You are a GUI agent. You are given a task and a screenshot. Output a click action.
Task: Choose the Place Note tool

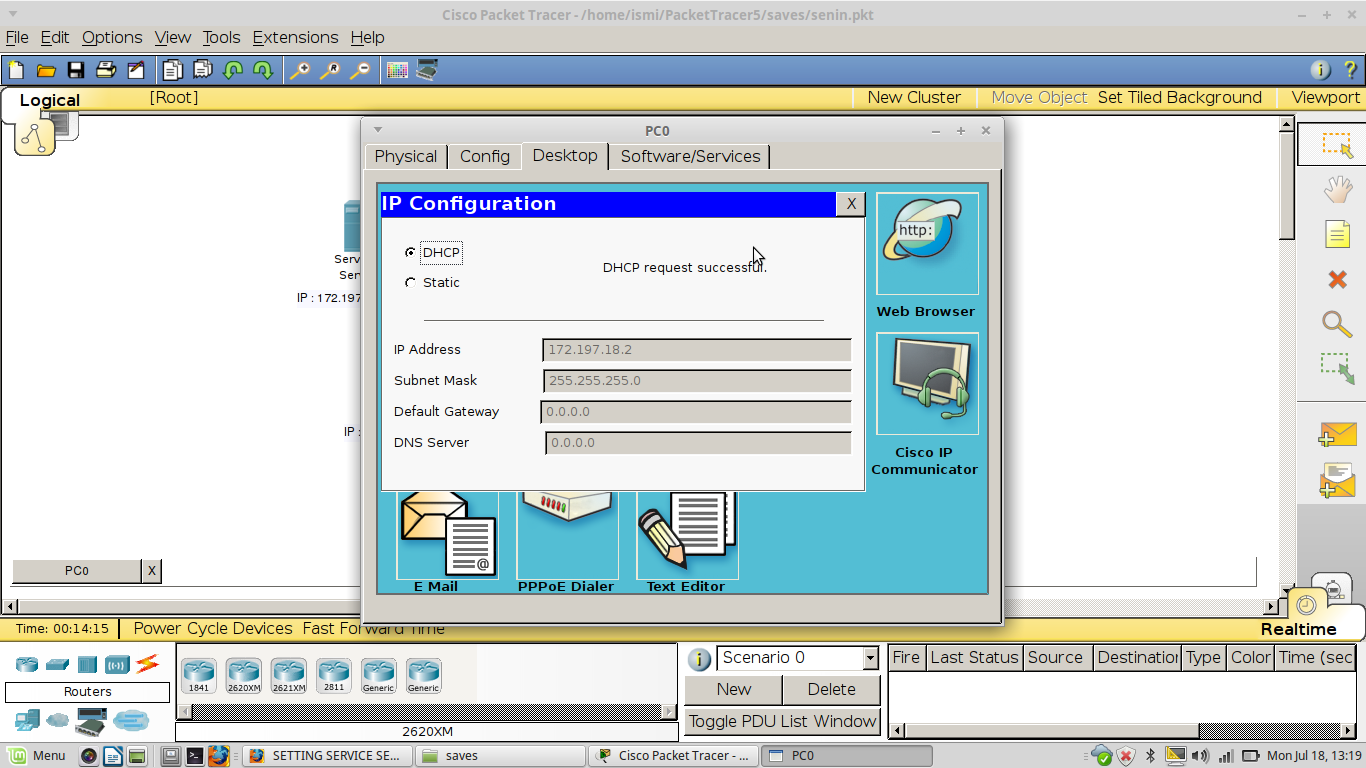pos(1337,234)
